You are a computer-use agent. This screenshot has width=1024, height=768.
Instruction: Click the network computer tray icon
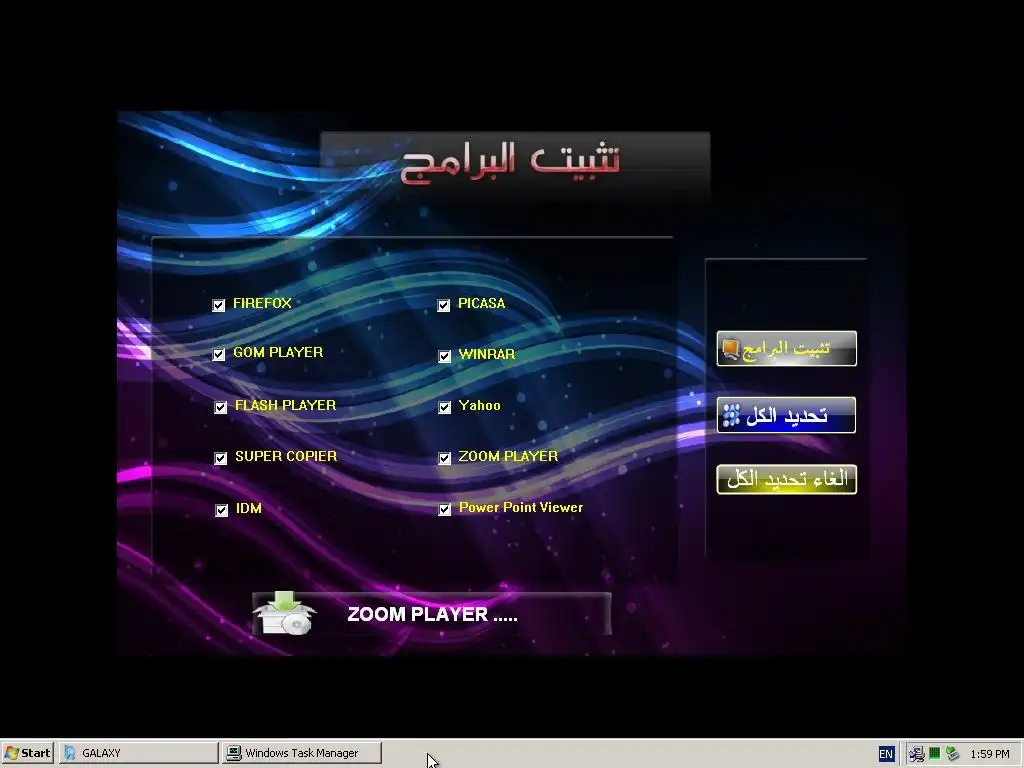pos(916,754)
